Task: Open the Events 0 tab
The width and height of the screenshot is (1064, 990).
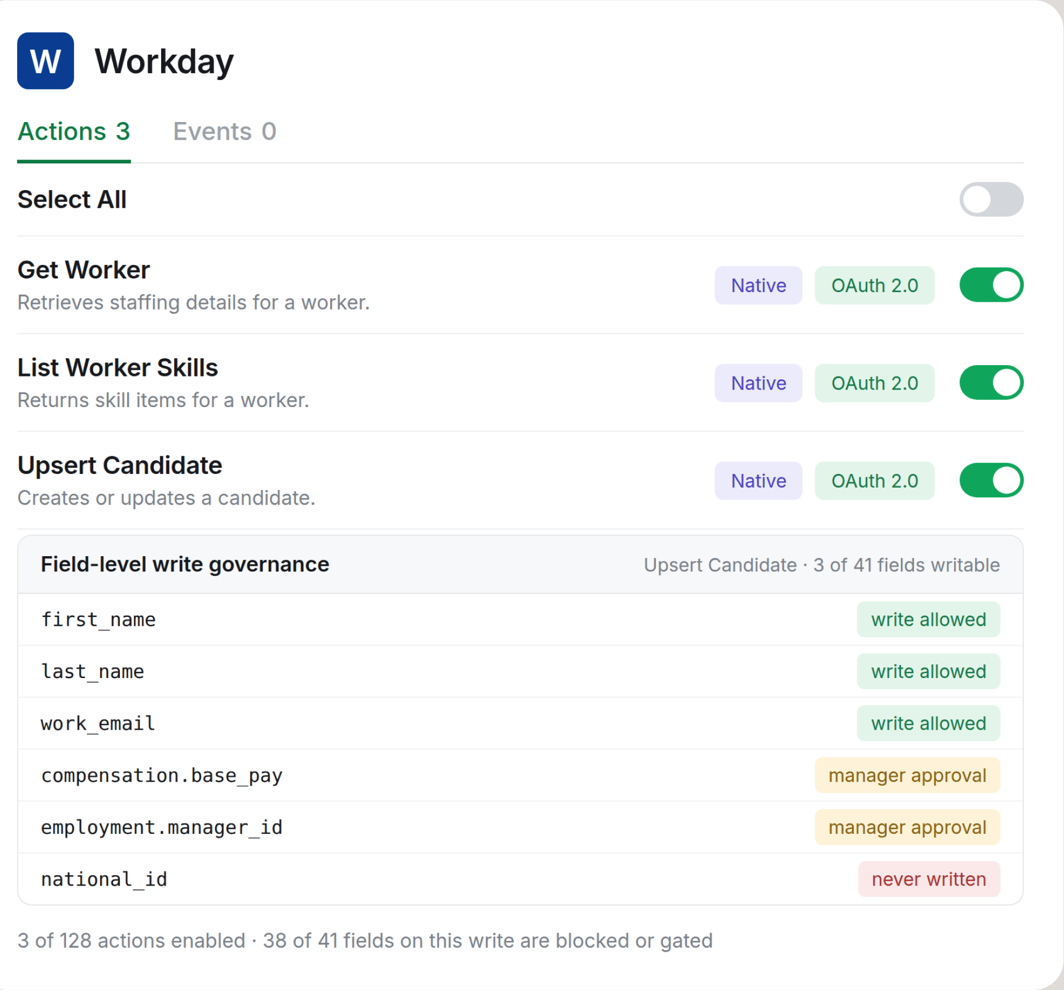Action: click(x=225, y=131)
